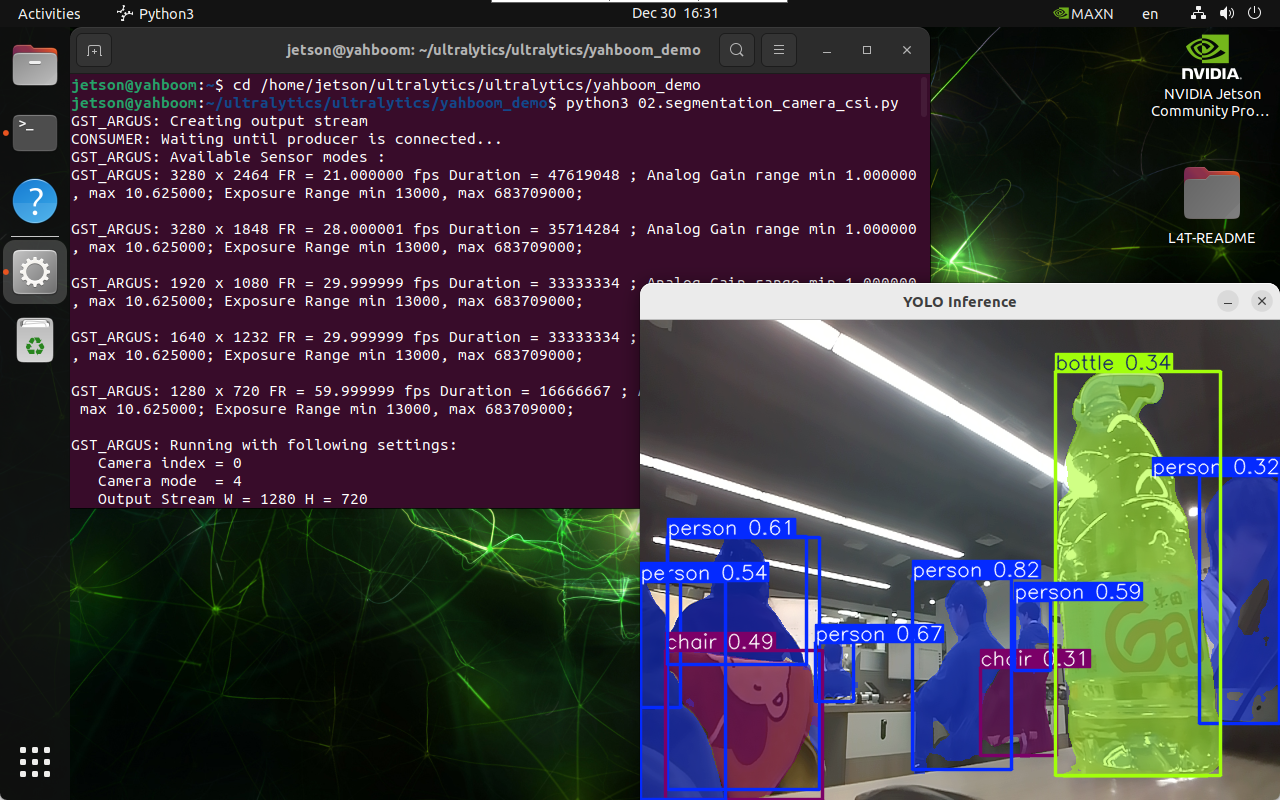Image resolution: width=1280 pixels, height=800 pixels.
Task: Open the Python3 app menu
Action: coord(155,14)
